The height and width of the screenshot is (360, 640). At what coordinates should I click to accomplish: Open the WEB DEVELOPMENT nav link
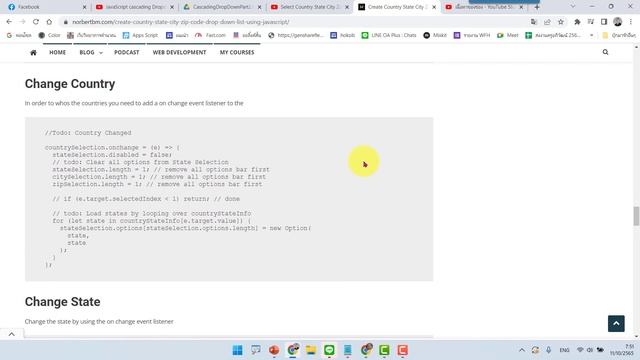coord(179,52)
